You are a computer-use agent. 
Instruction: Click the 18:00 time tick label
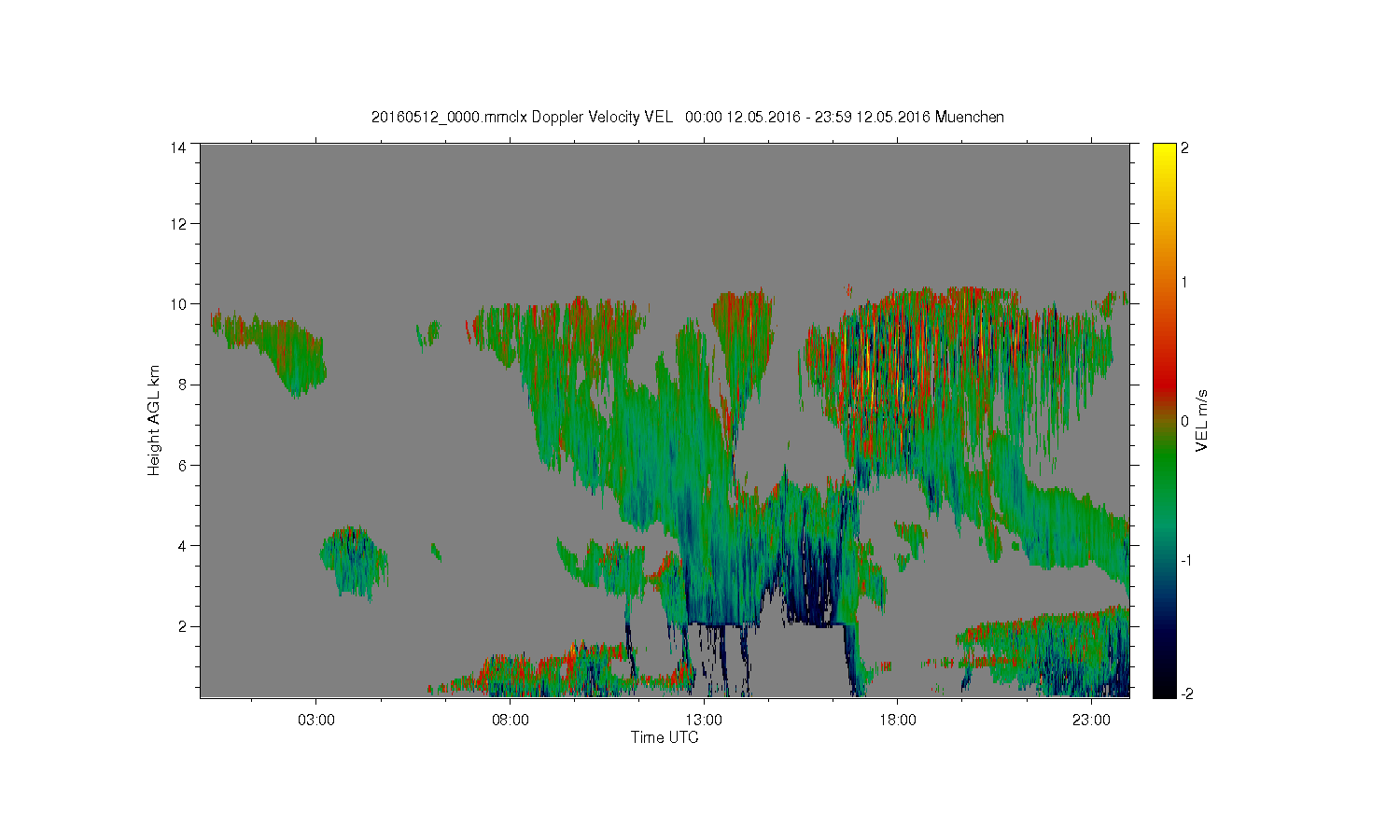[x=898, y=721]
